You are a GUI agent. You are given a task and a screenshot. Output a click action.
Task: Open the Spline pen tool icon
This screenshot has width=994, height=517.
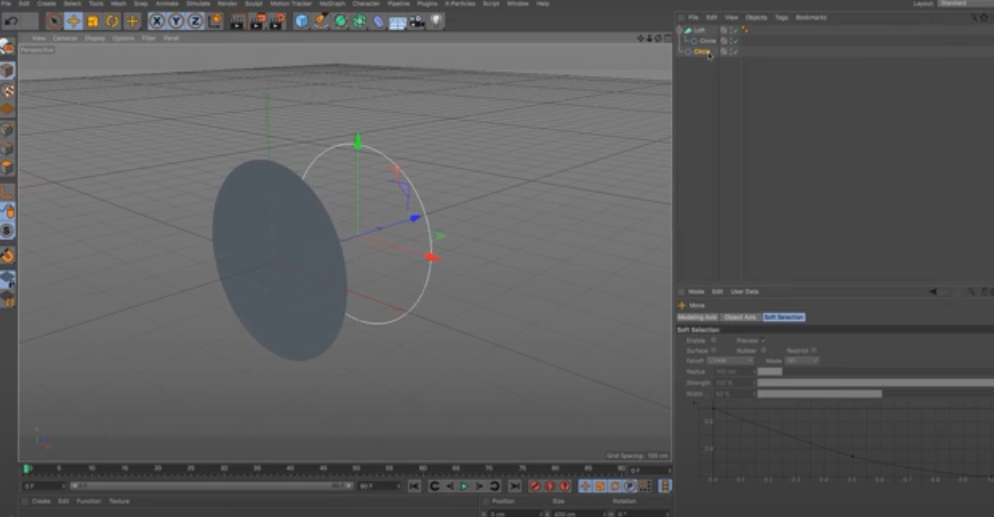(x=321, y=22)
